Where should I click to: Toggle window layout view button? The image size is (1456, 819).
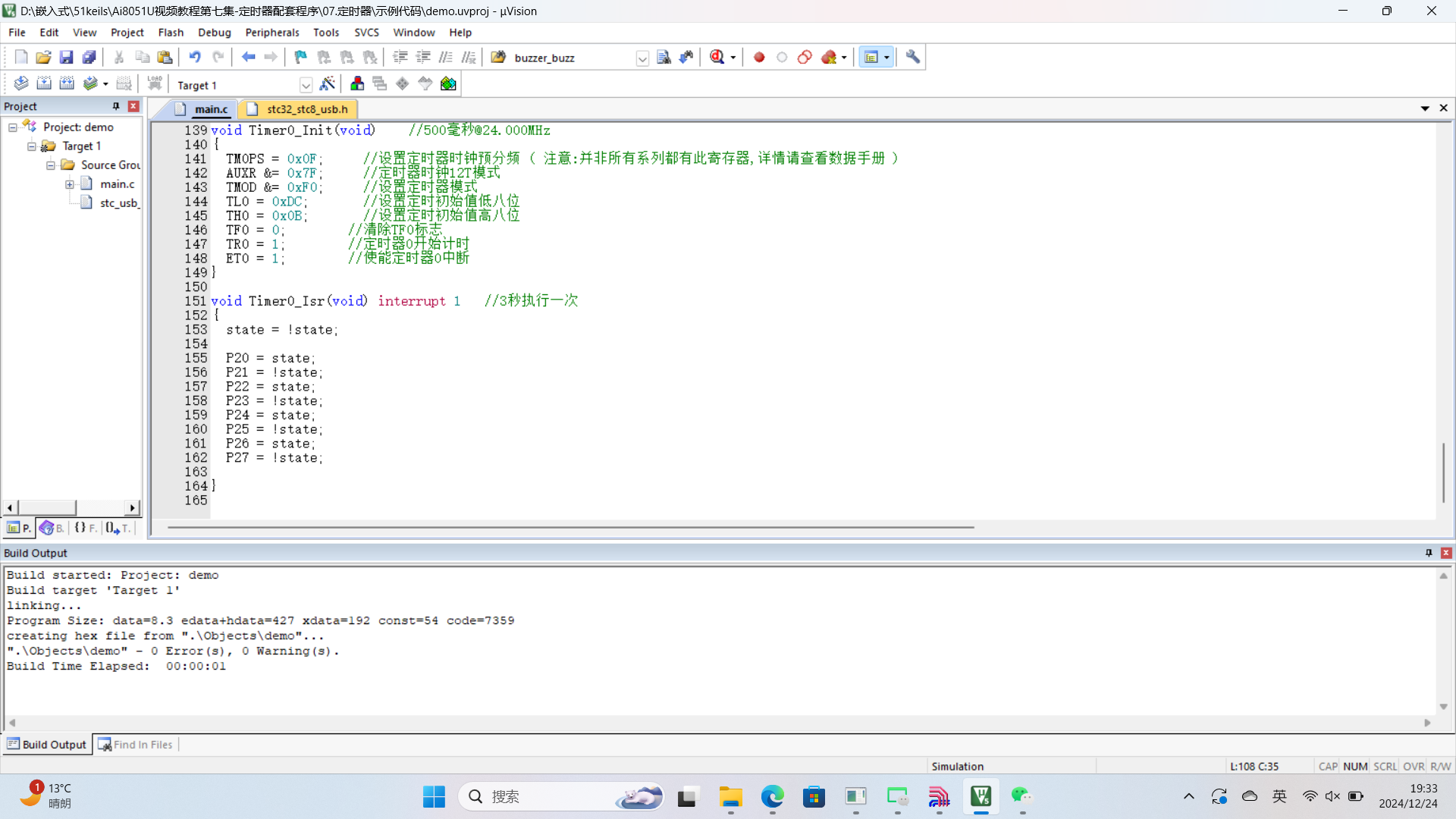871,57
